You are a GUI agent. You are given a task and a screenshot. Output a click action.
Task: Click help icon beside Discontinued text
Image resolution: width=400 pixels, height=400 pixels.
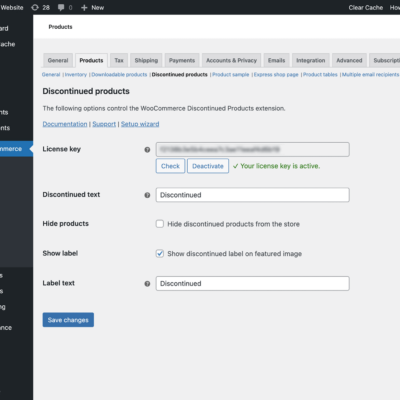coord(147,195)
